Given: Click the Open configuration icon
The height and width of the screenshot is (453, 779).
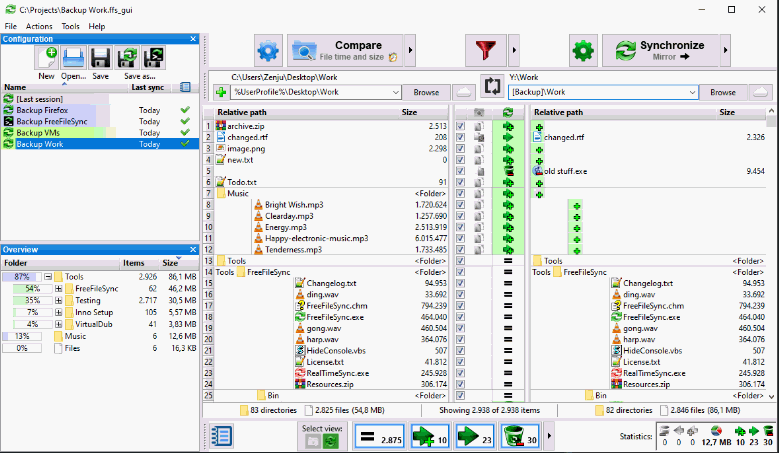Looking at the screenshot, I should pos(74,58).
